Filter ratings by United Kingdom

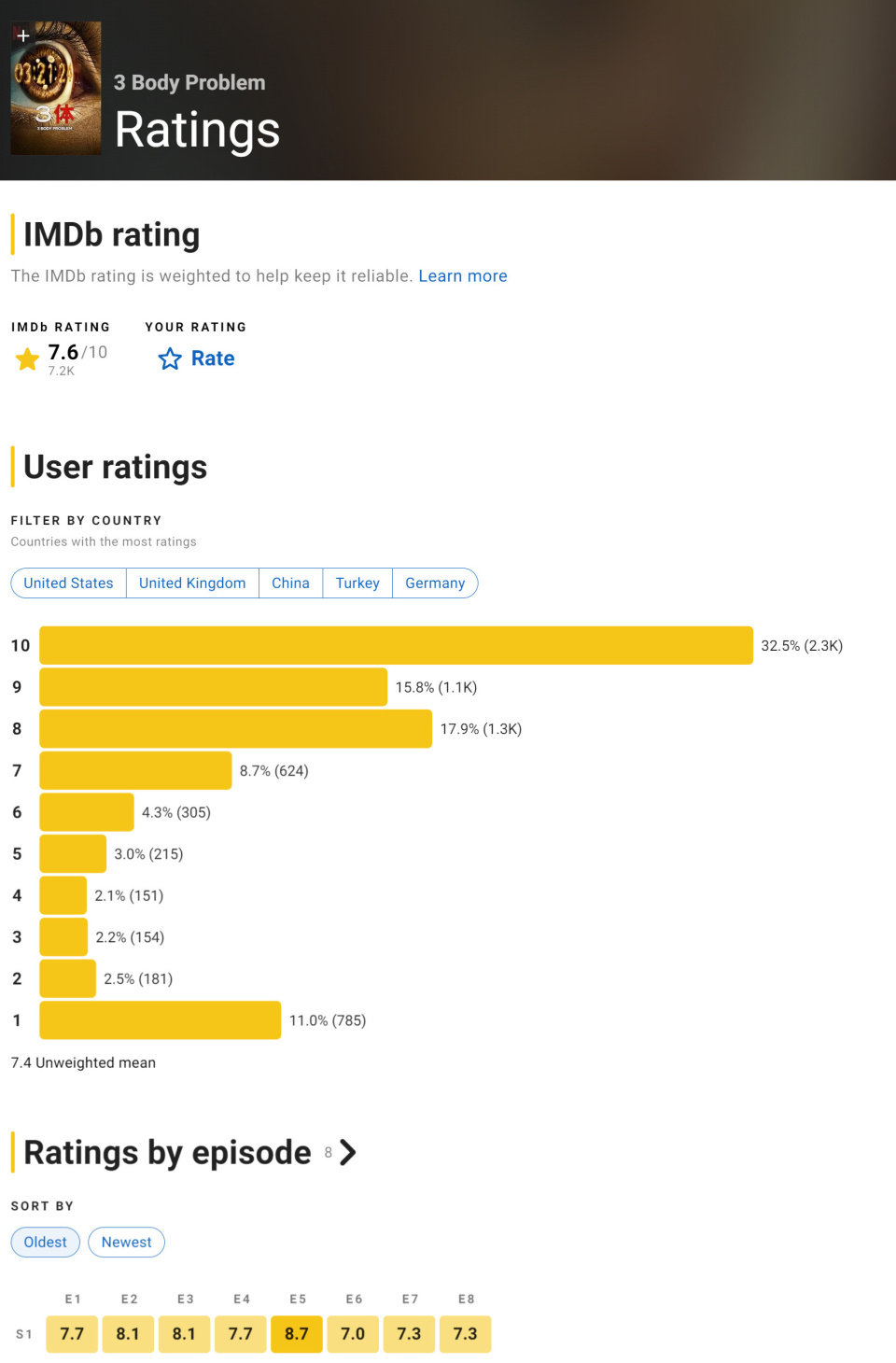point(192,583)
